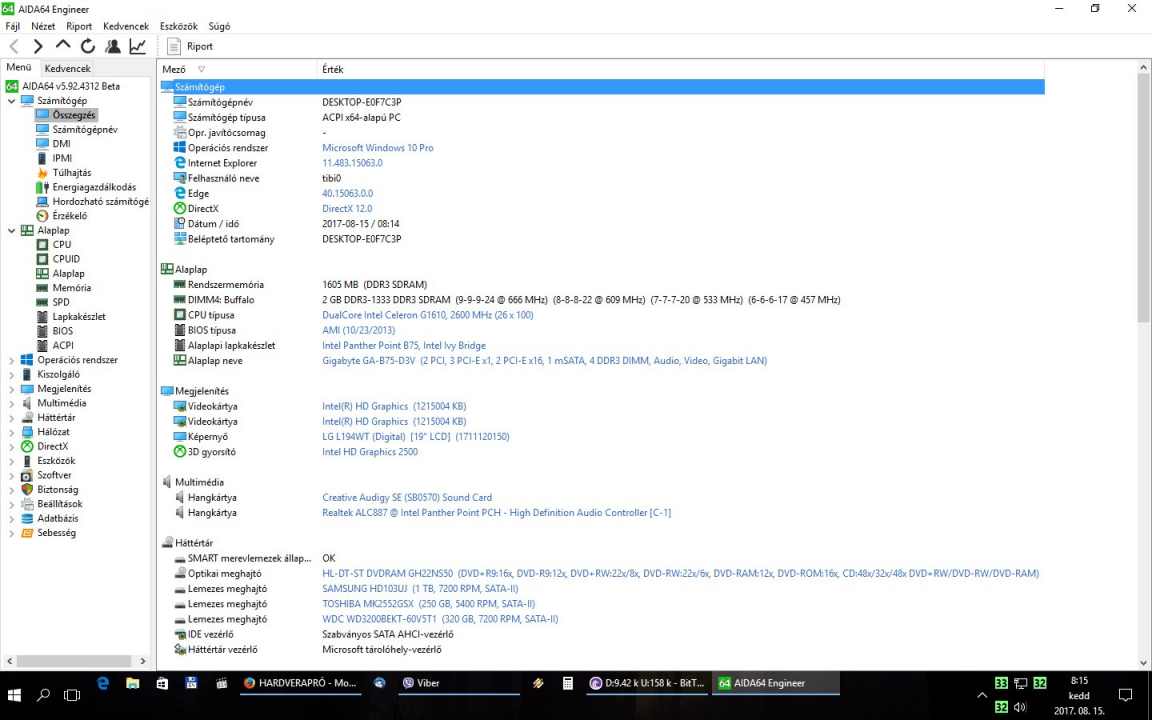This screenshot has width=1152, height=720.
Task: Select the ACPI tree item
Action: 62,345
